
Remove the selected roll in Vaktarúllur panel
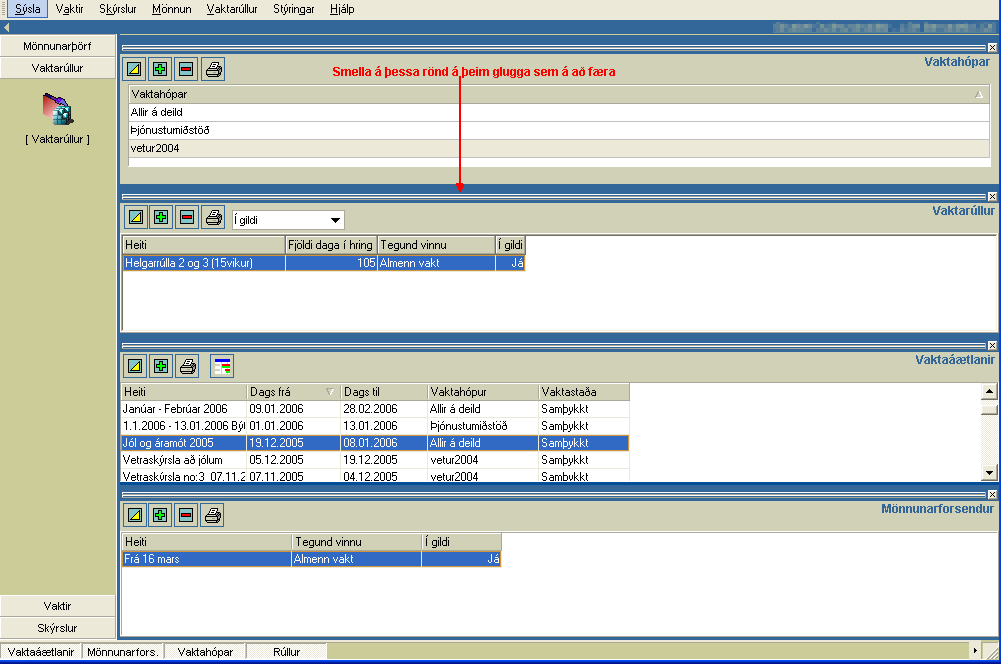click(x=187, y=217)
